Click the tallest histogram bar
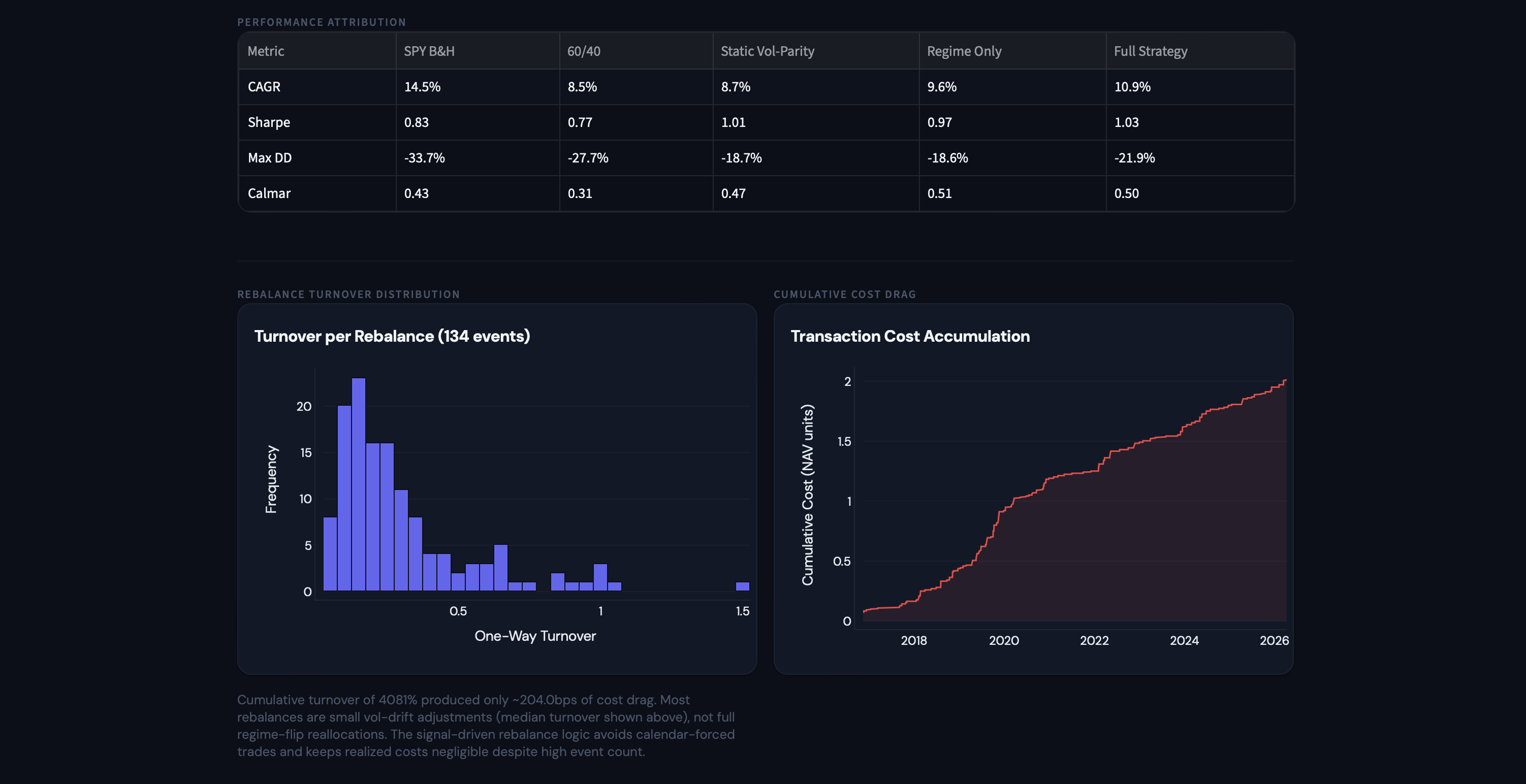The image size is (1526, 784). [x=359, y=484]
